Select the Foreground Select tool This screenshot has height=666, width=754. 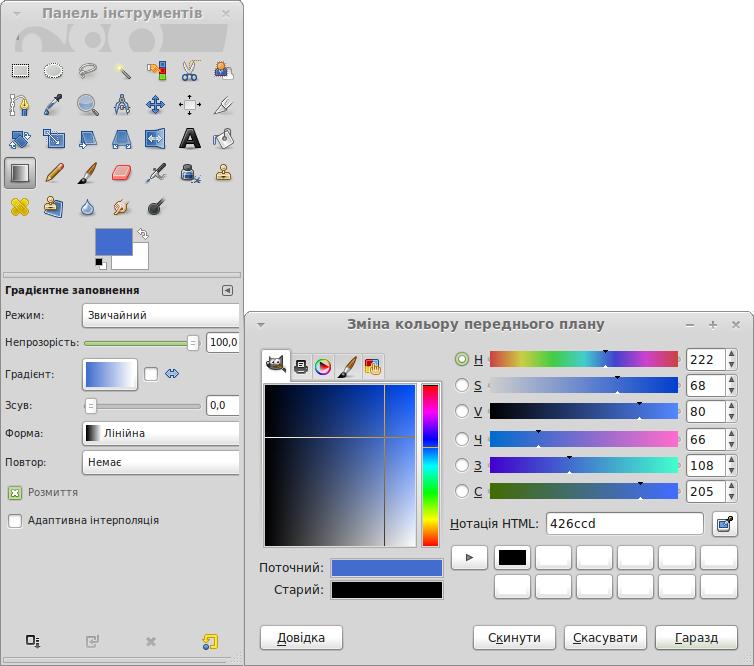pyautogui.click(x=224, y=71)
